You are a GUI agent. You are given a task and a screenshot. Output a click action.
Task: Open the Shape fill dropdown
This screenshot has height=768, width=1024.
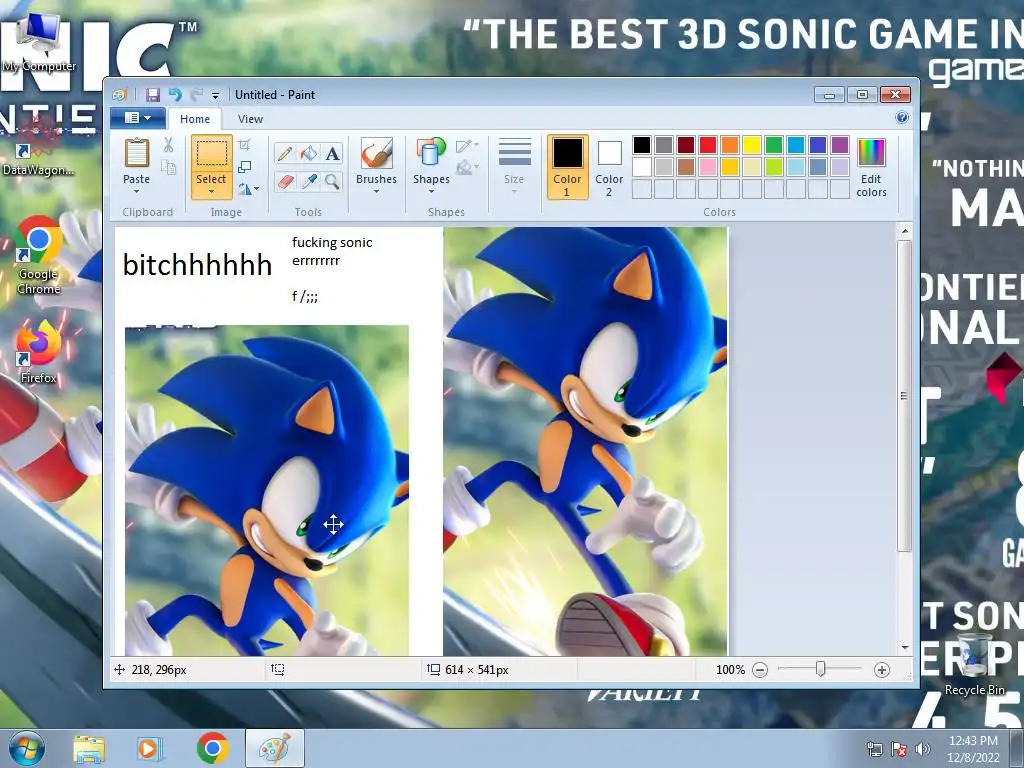click(x=467, y=168)
